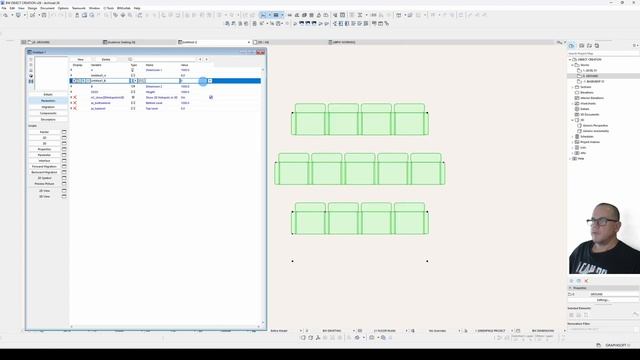Open the value dropdown arrow in selected row
The width and height of the screenshot is (640, 360).
(210, 81)
